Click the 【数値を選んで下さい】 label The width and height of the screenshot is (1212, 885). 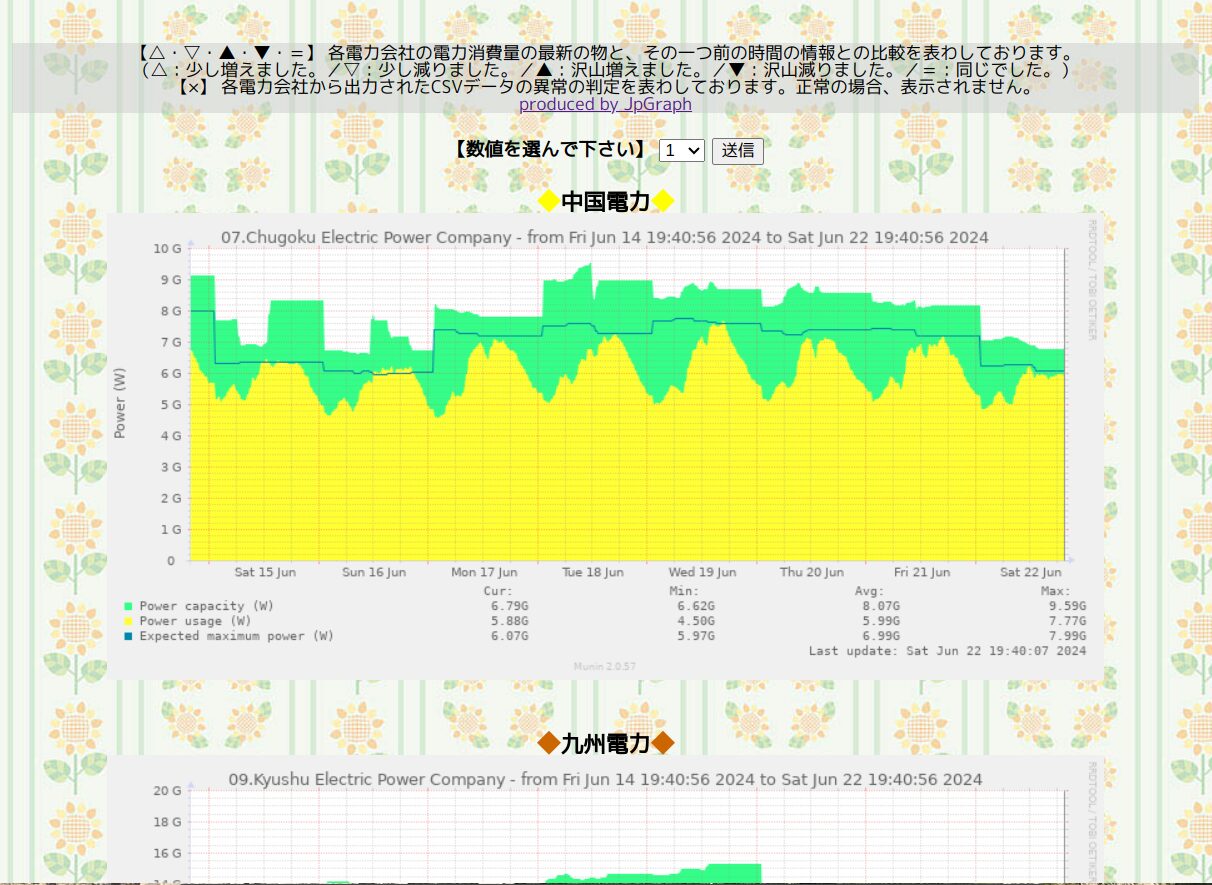tap(550, 150)
